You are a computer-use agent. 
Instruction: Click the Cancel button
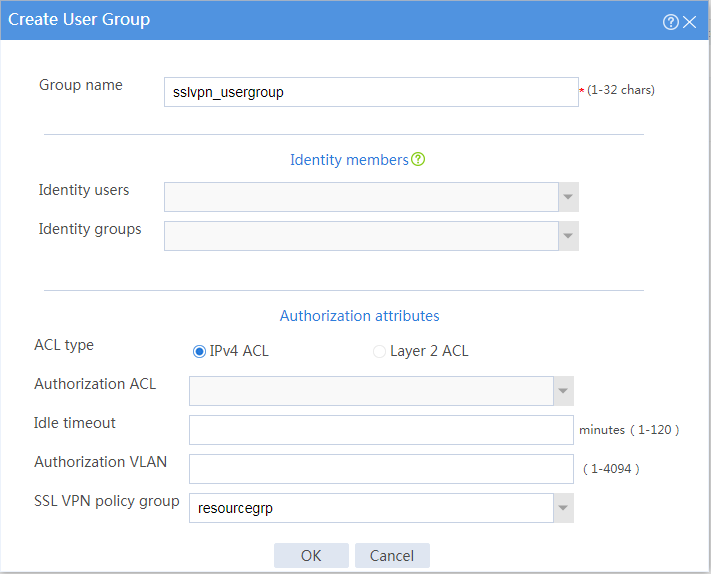392,555
